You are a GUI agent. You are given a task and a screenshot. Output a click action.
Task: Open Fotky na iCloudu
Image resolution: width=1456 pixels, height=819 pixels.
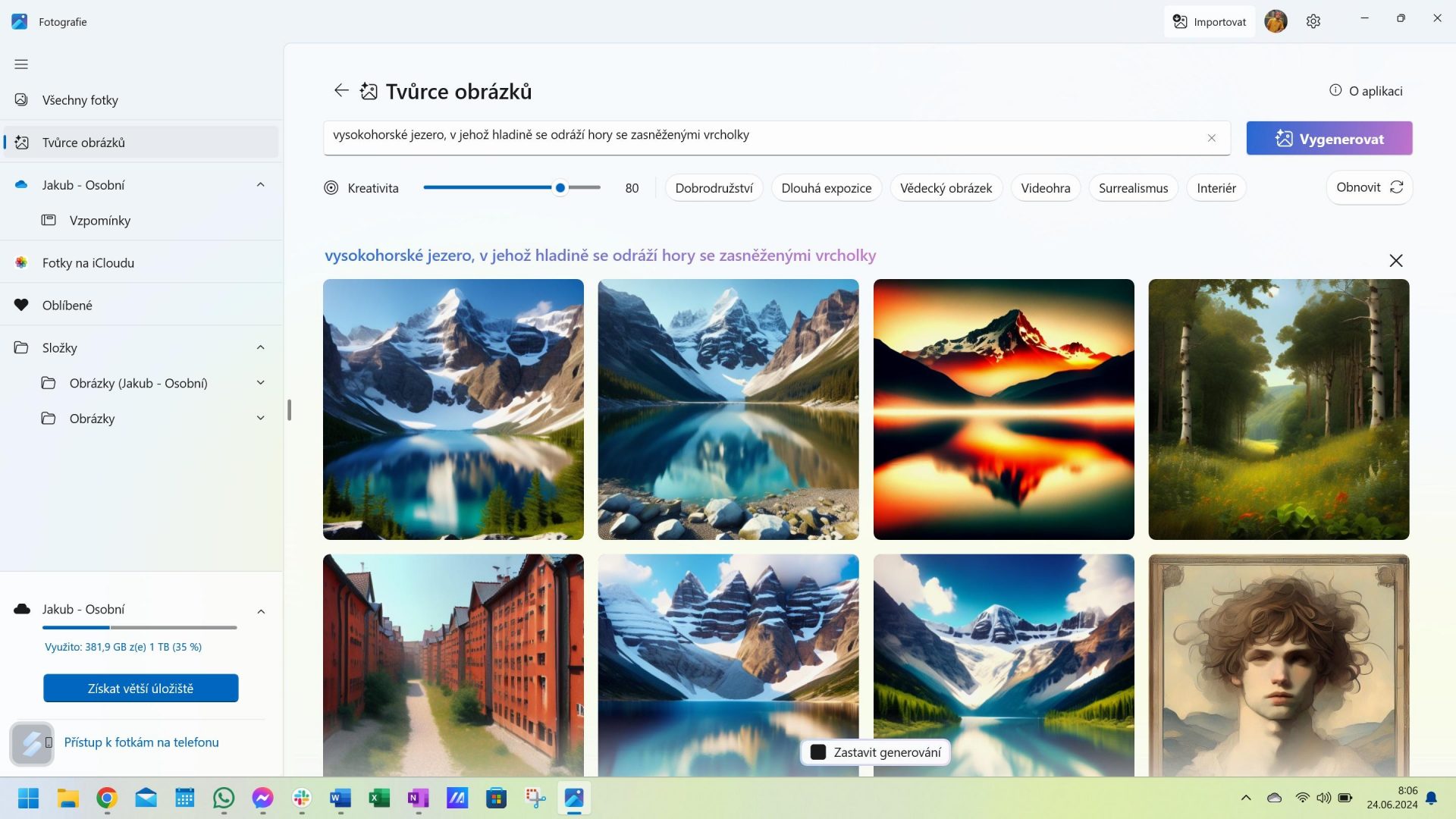click(x=141, y=263)
